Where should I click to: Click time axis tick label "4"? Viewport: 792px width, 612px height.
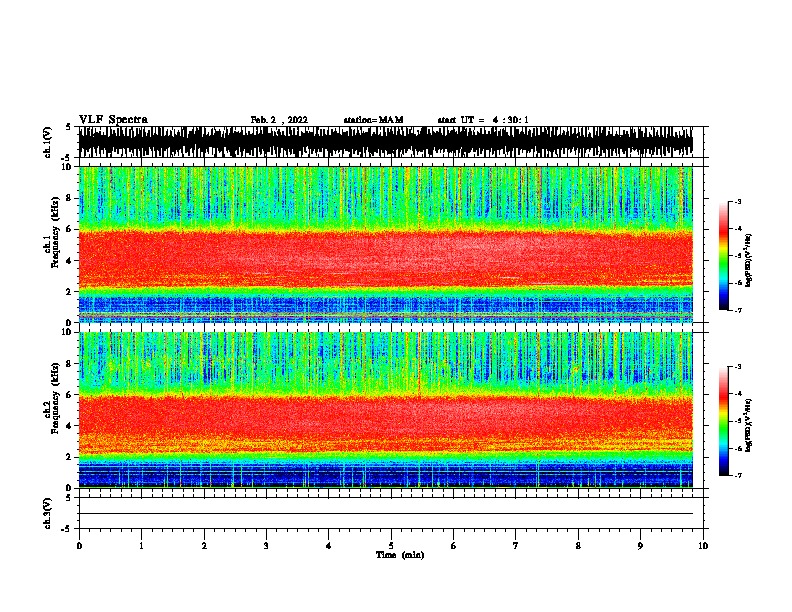329,546
